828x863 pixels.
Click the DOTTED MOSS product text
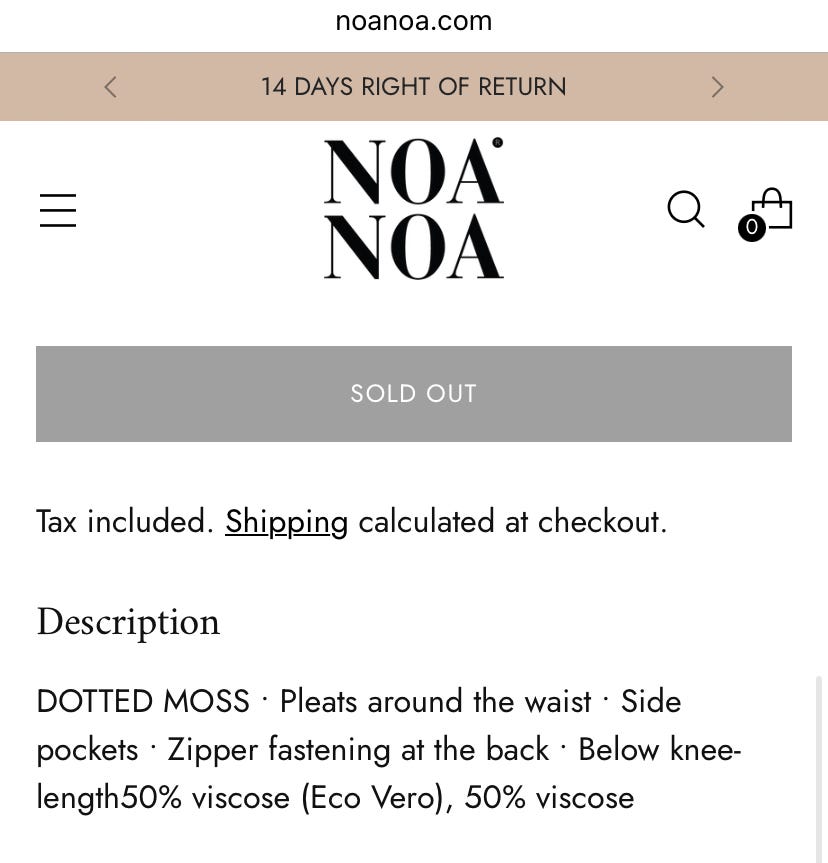click(143, 702)
